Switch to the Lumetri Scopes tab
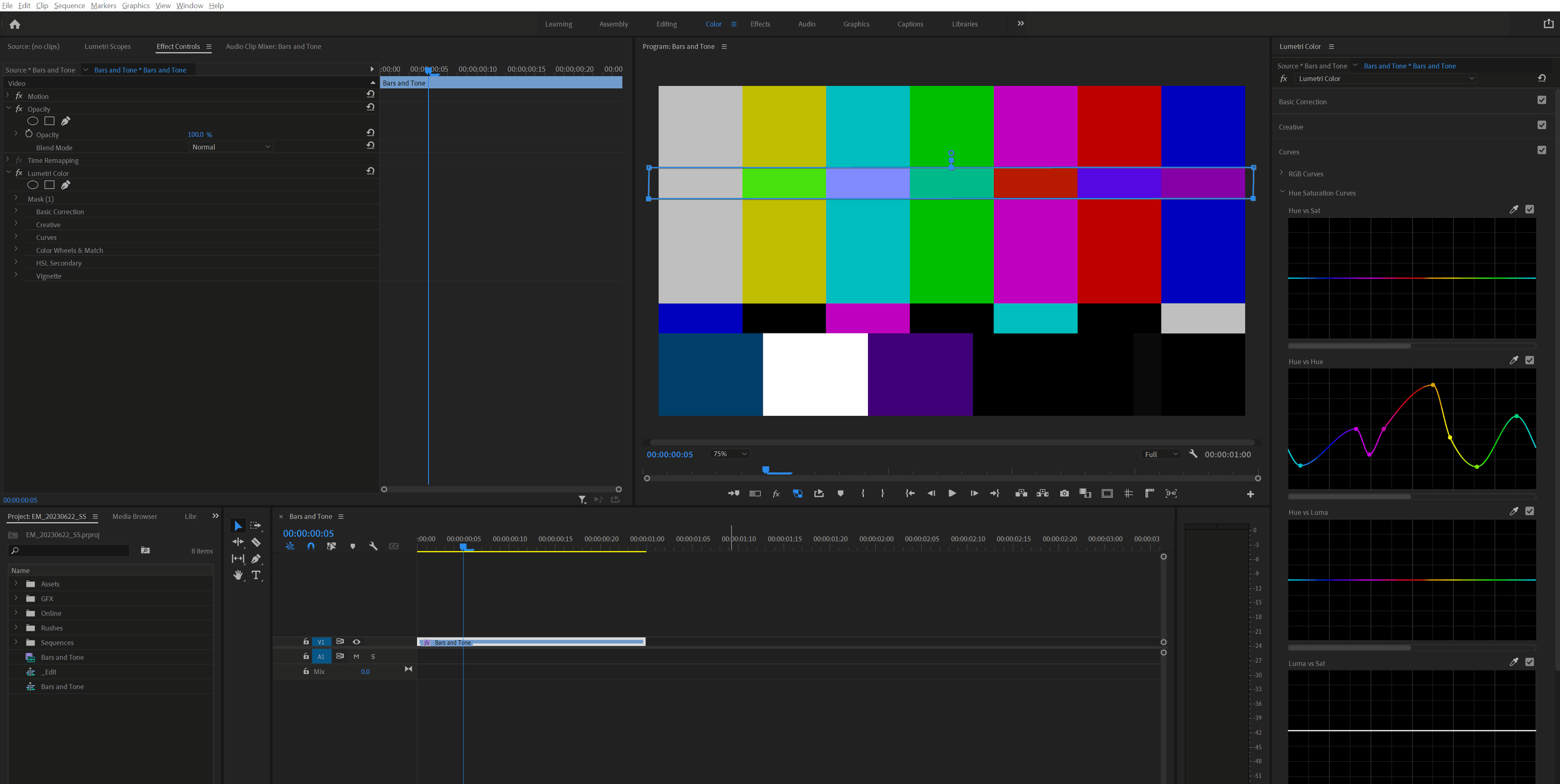1560x784 pixels. pos(107,46)
